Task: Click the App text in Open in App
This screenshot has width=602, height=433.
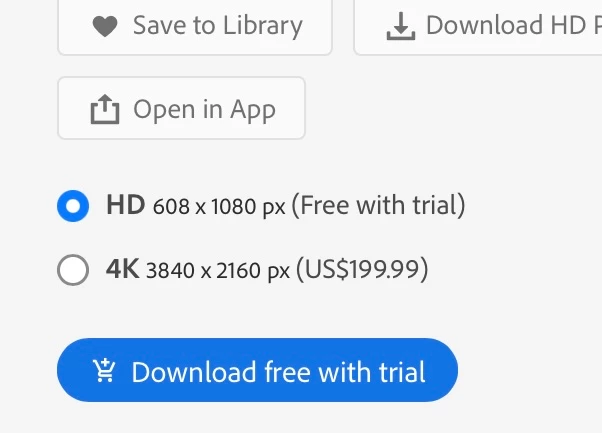Action: coord(253,111)
